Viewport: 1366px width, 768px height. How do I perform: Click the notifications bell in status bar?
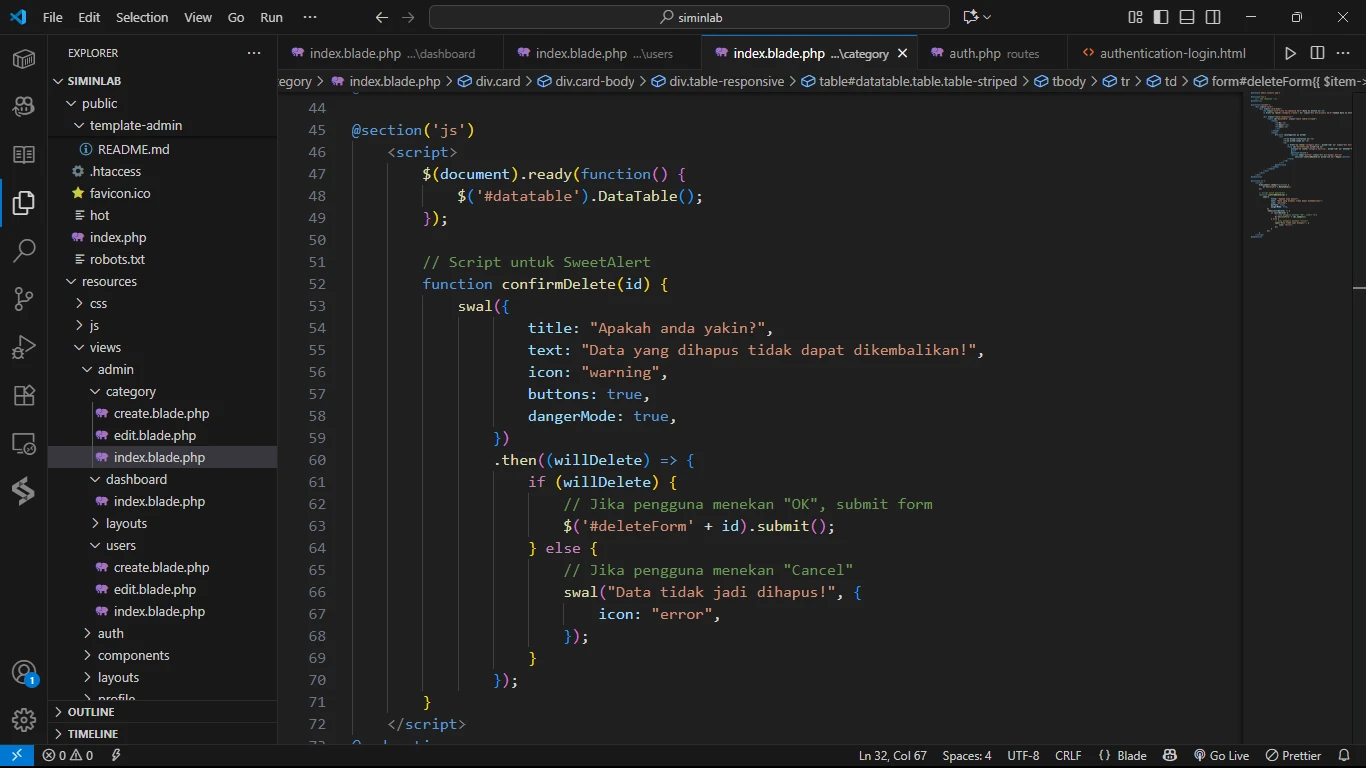pyautogui.click(x=1343, y=756)
